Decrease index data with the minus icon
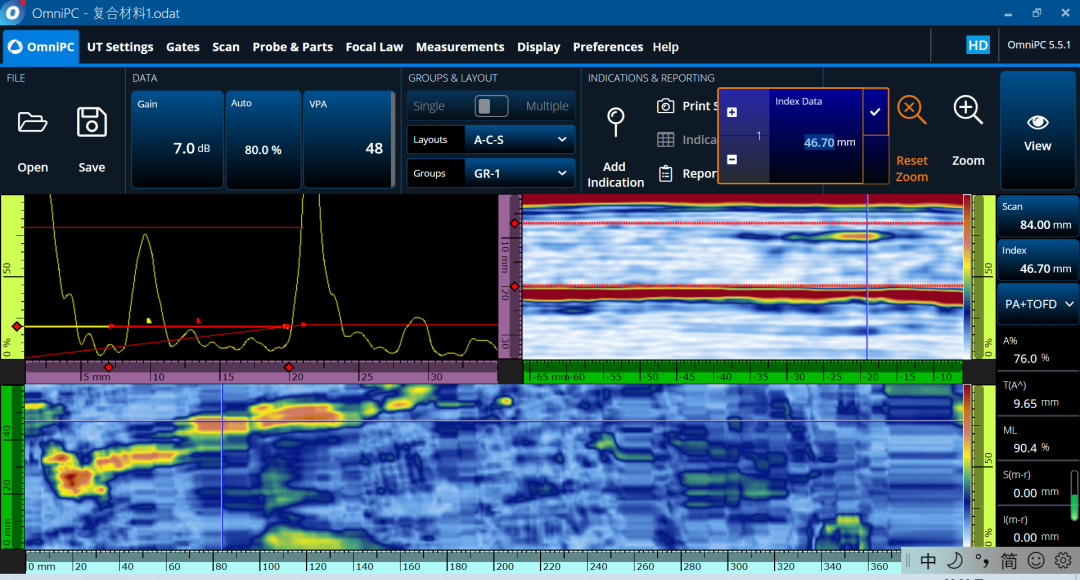Viewport: 1080px width, 580px height. coord(732,160)
